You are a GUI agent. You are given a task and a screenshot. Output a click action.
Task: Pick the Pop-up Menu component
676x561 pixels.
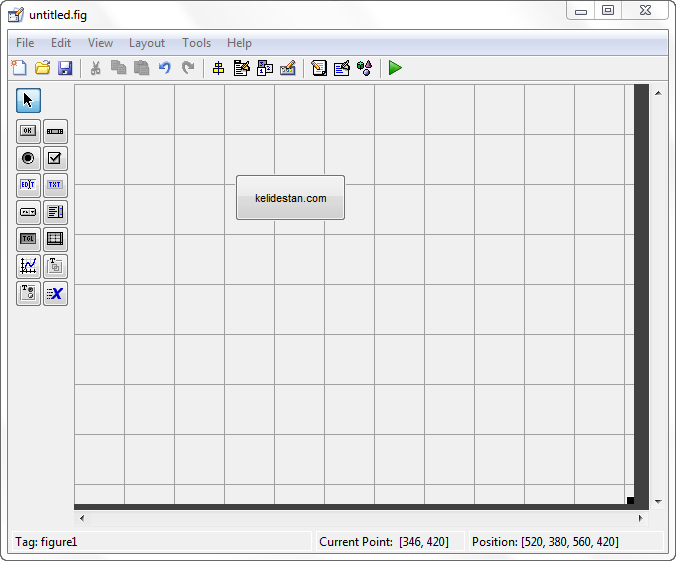[28, 212]
